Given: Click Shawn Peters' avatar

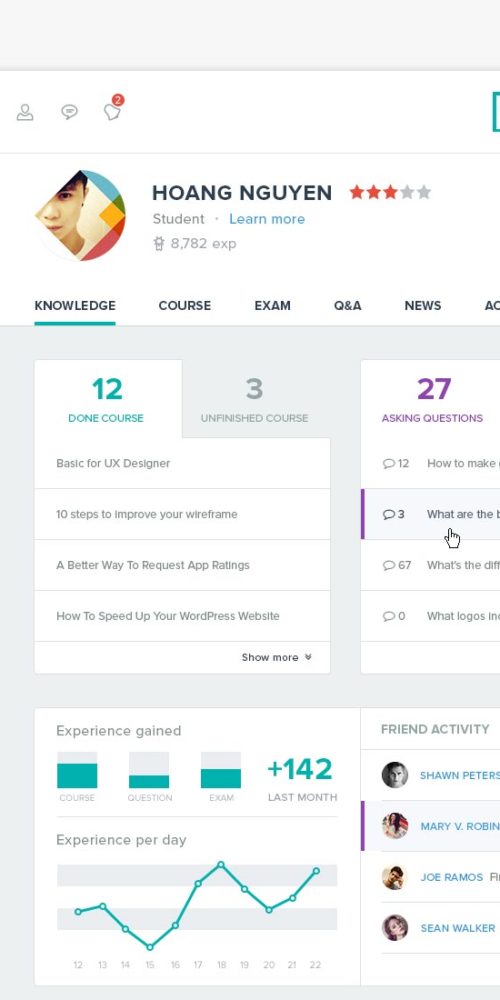Looking at the screenshot, I should click(395, 775).
